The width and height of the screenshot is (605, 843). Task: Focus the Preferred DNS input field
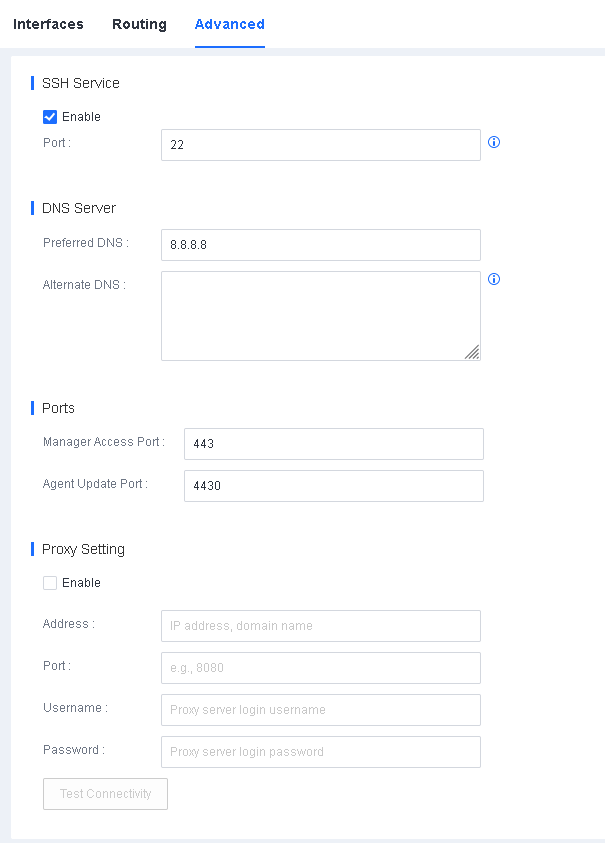(320, 245)
